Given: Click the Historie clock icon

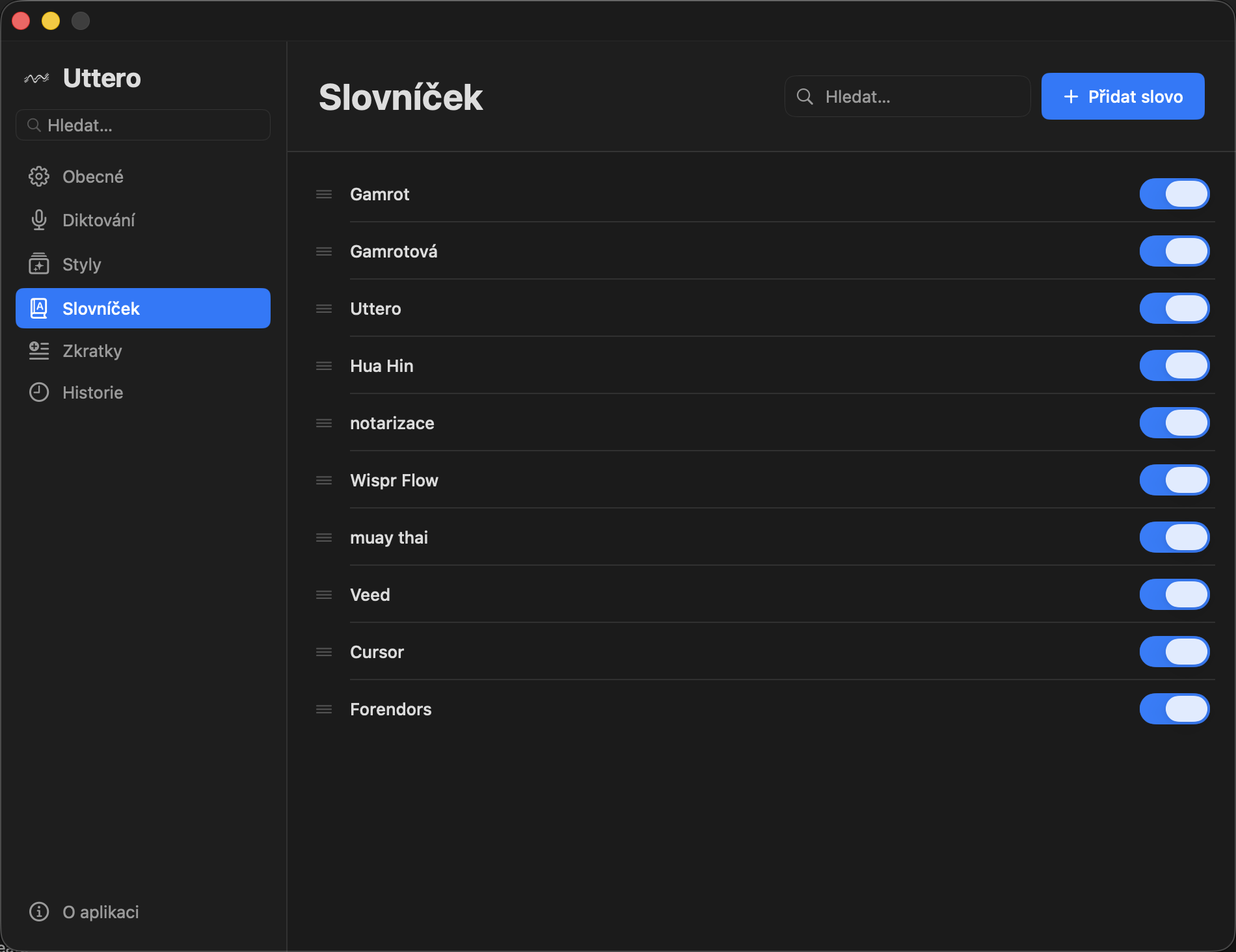Looking at the screenshot, I should coord(38,392).
